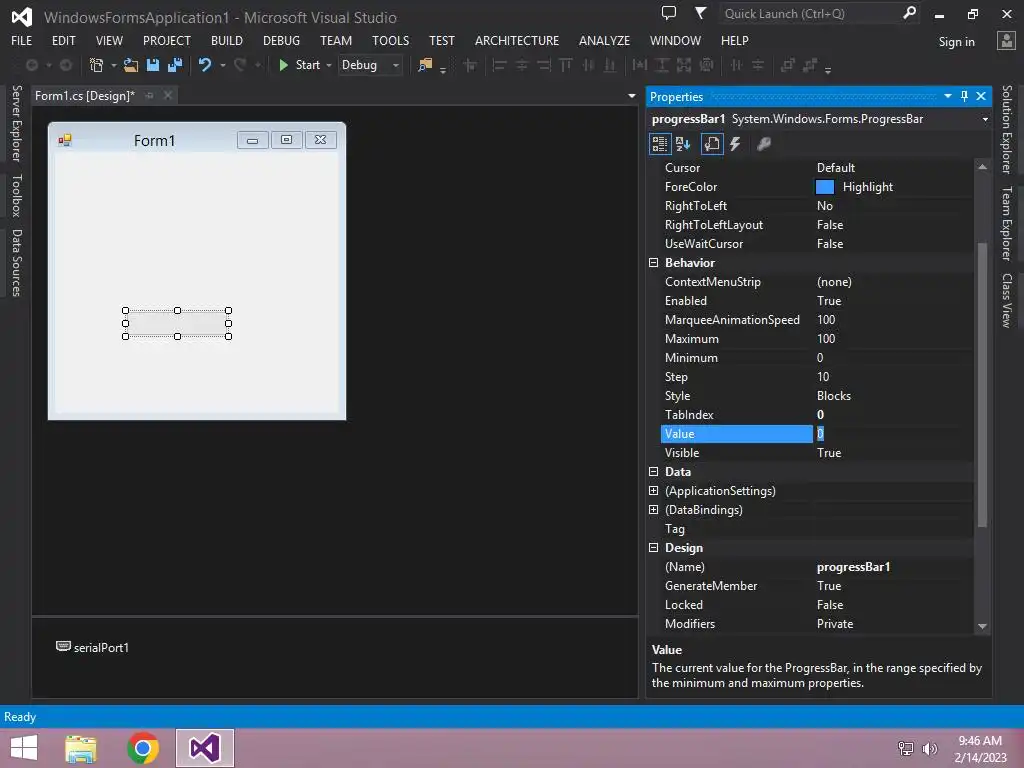This screenshot has height=768, width=1024.
Task: Select the Enabled property row
Action: (816, 301)
